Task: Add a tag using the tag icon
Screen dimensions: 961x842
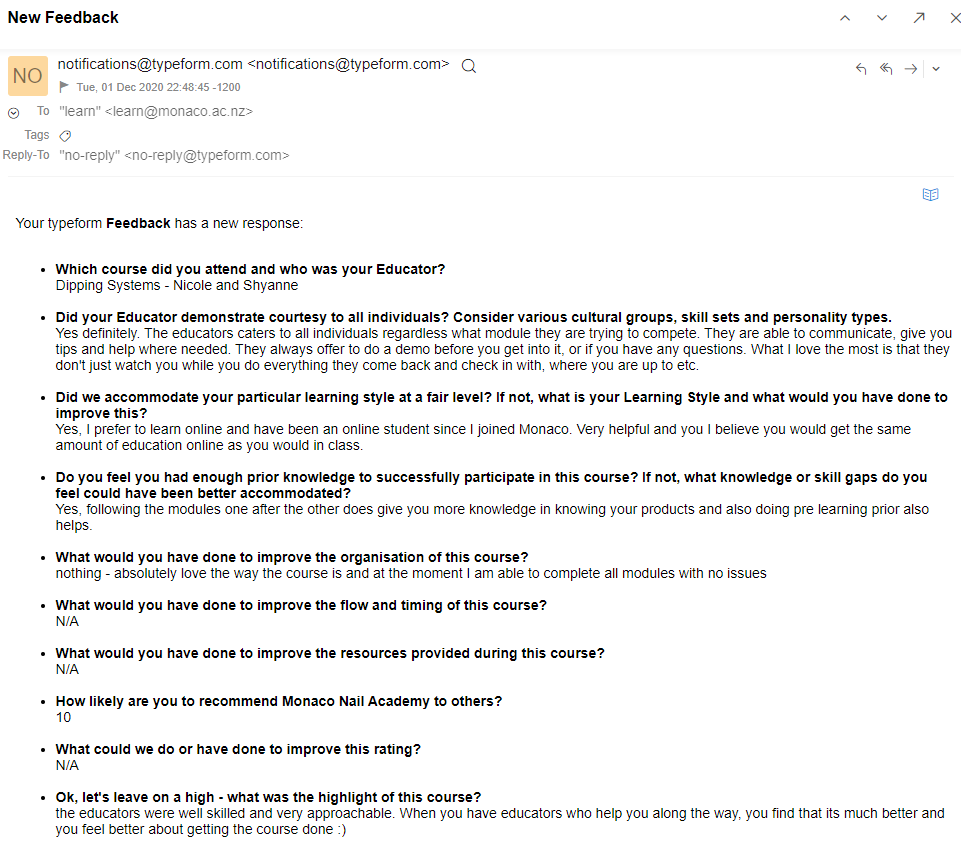Action: pos(65,135)
